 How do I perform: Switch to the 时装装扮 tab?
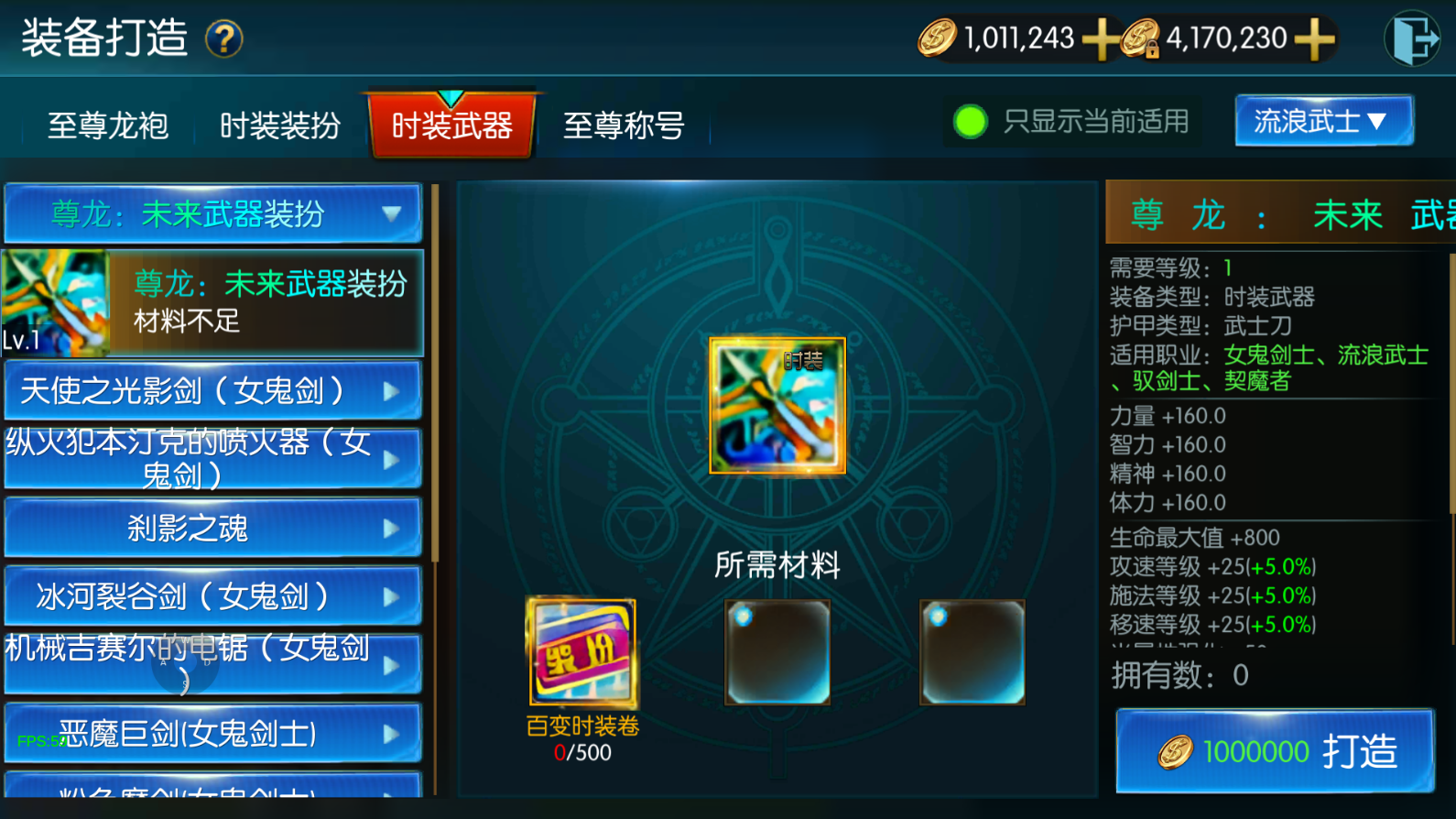pyautogui.click(x=280, y=126)
